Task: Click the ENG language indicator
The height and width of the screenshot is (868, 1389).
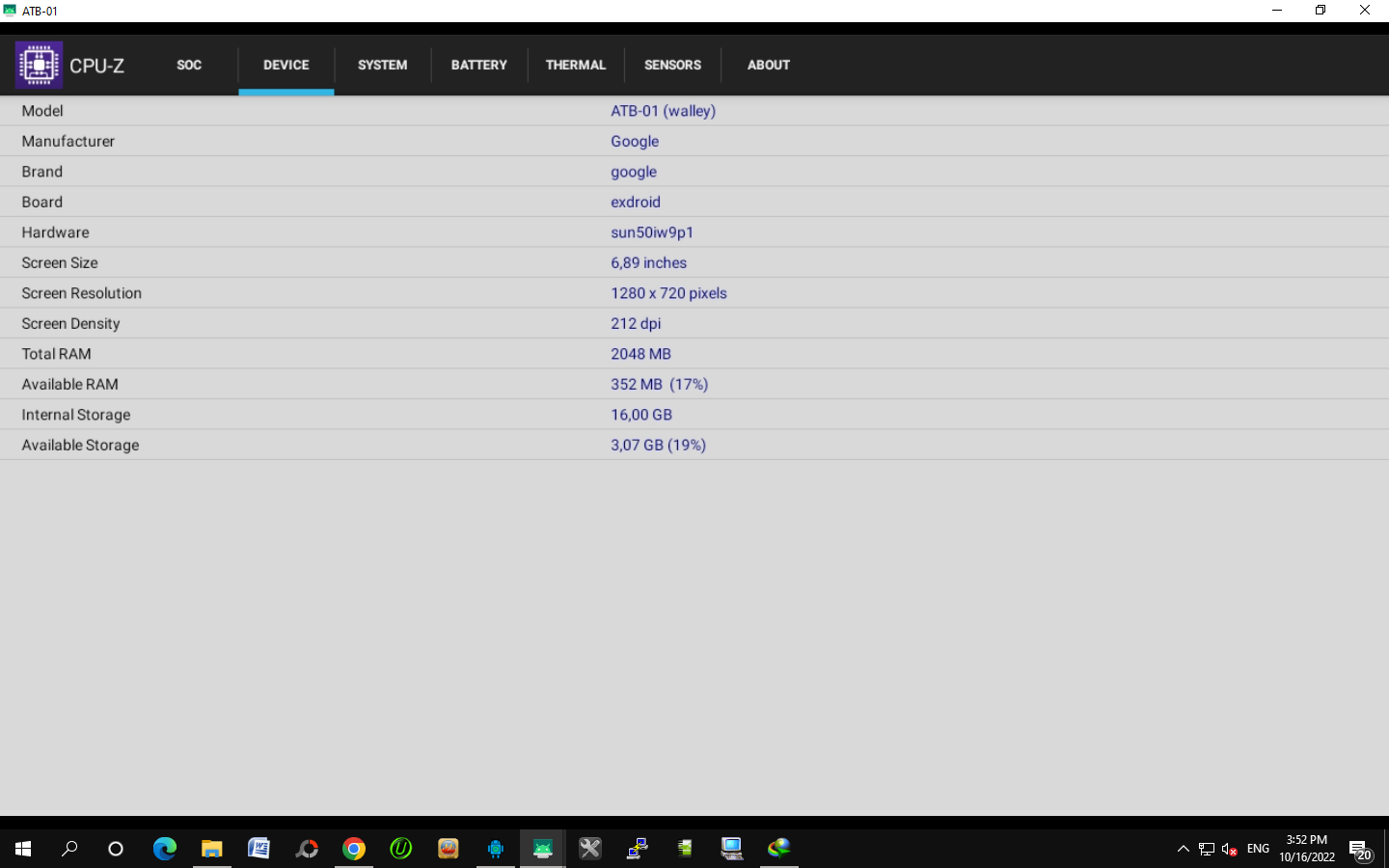Action: [1258, 849]
